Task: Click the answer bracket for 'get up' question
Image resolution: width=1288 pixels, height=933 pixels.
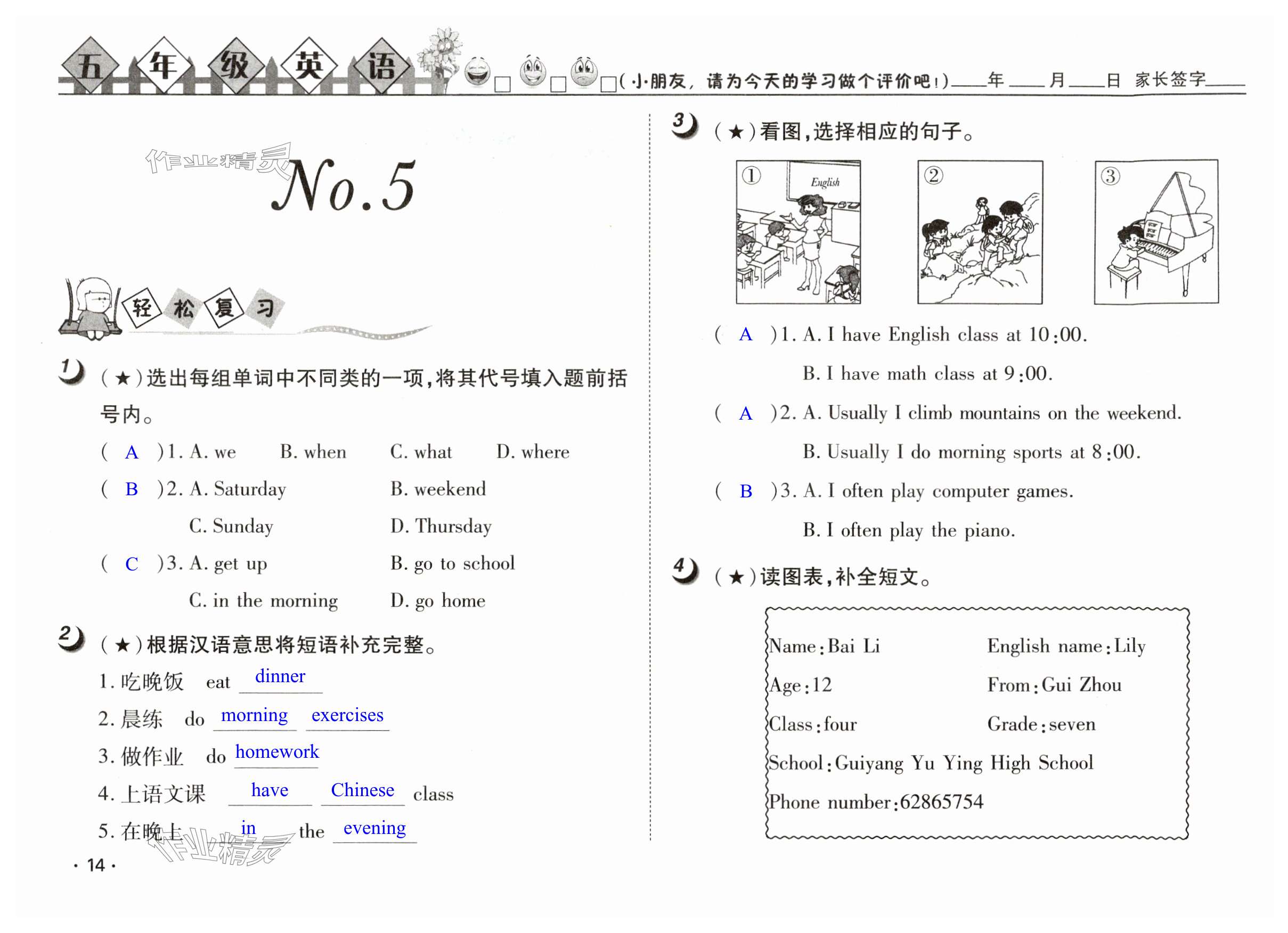Action: 131,564
